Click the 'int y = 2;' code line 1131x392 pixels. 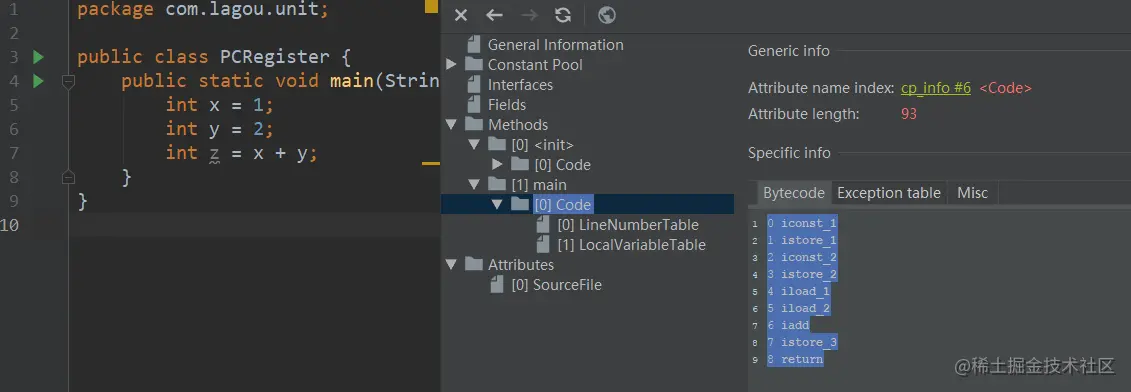219,129
